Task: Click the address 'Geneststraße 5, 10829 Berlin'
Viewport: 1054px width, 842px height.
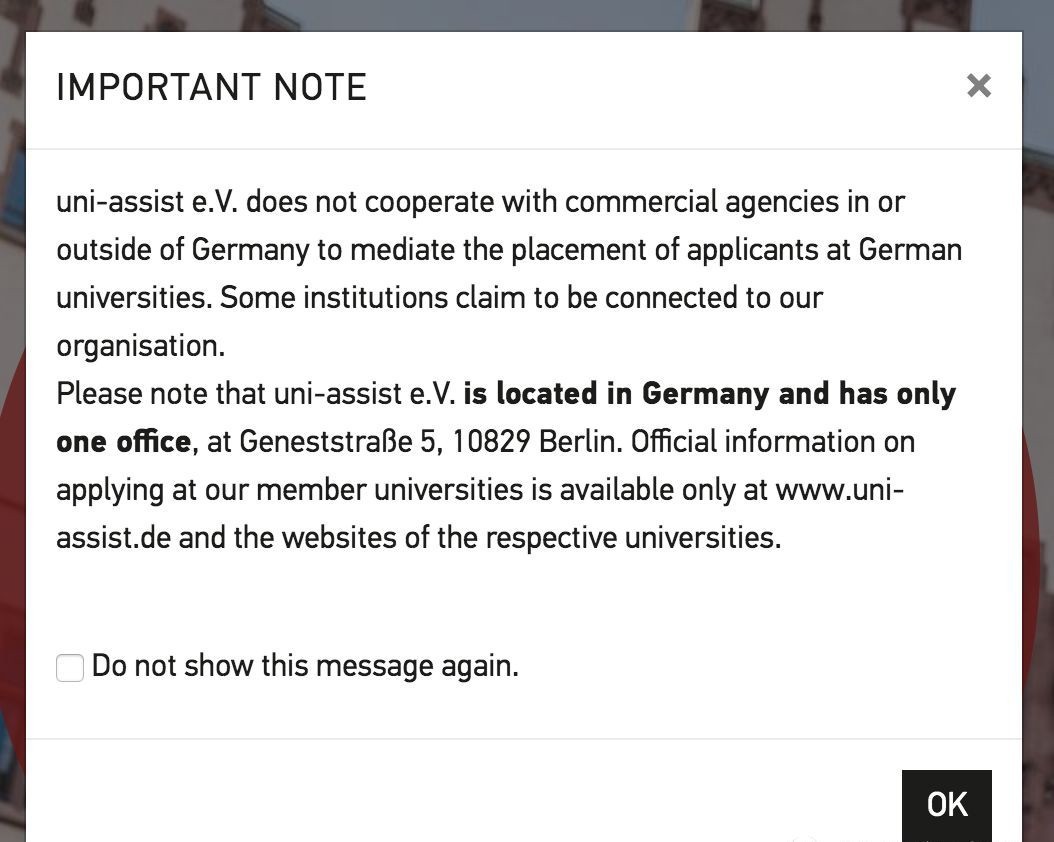Action: pyautogui.click(x=431, y=441)
